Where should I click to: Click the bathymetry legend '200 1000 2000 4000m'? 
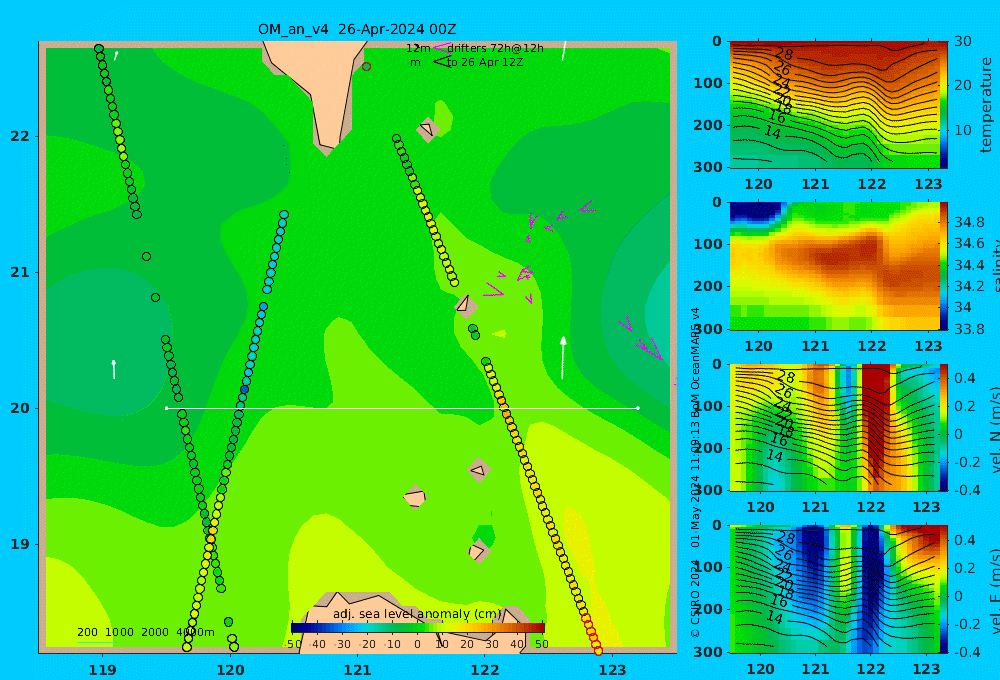145,633
